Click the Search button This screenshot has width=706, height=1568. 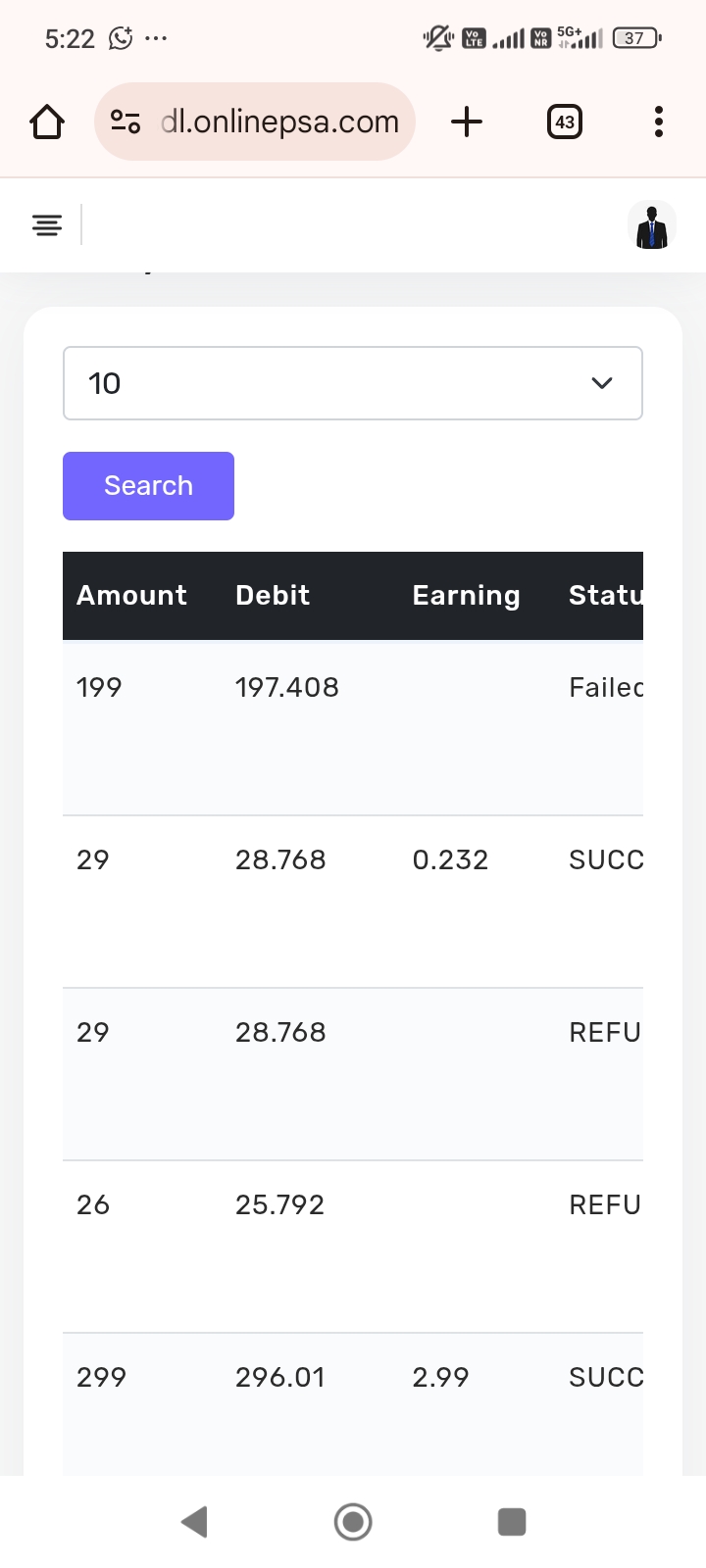click(x=148, y=486)
